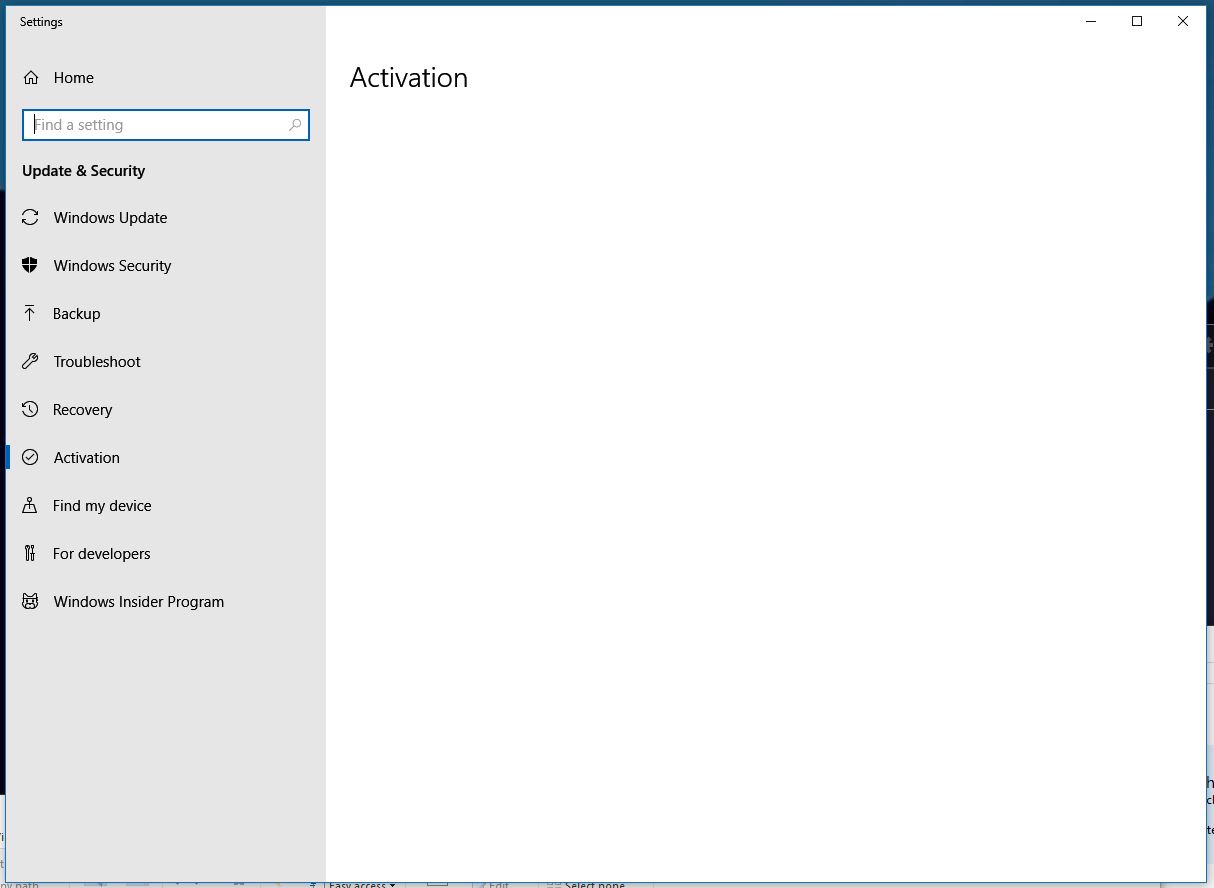The image size is (1214, 888).
Task: Select the Troubleshoot wrench icon
Action: 31,361
